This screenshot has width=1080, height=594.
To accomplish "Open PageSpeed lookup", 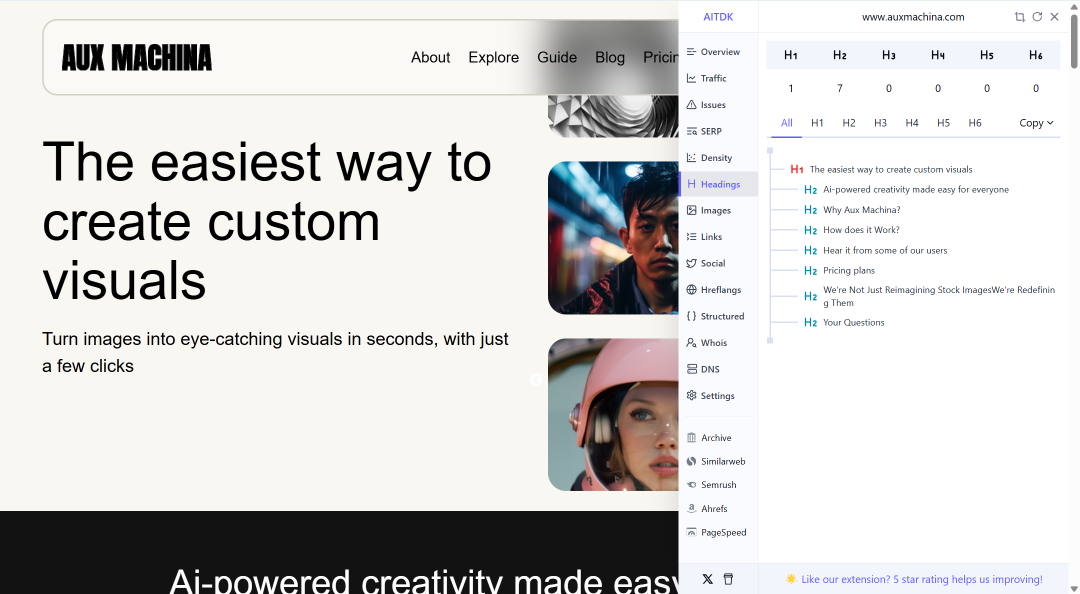I will 718,532.
